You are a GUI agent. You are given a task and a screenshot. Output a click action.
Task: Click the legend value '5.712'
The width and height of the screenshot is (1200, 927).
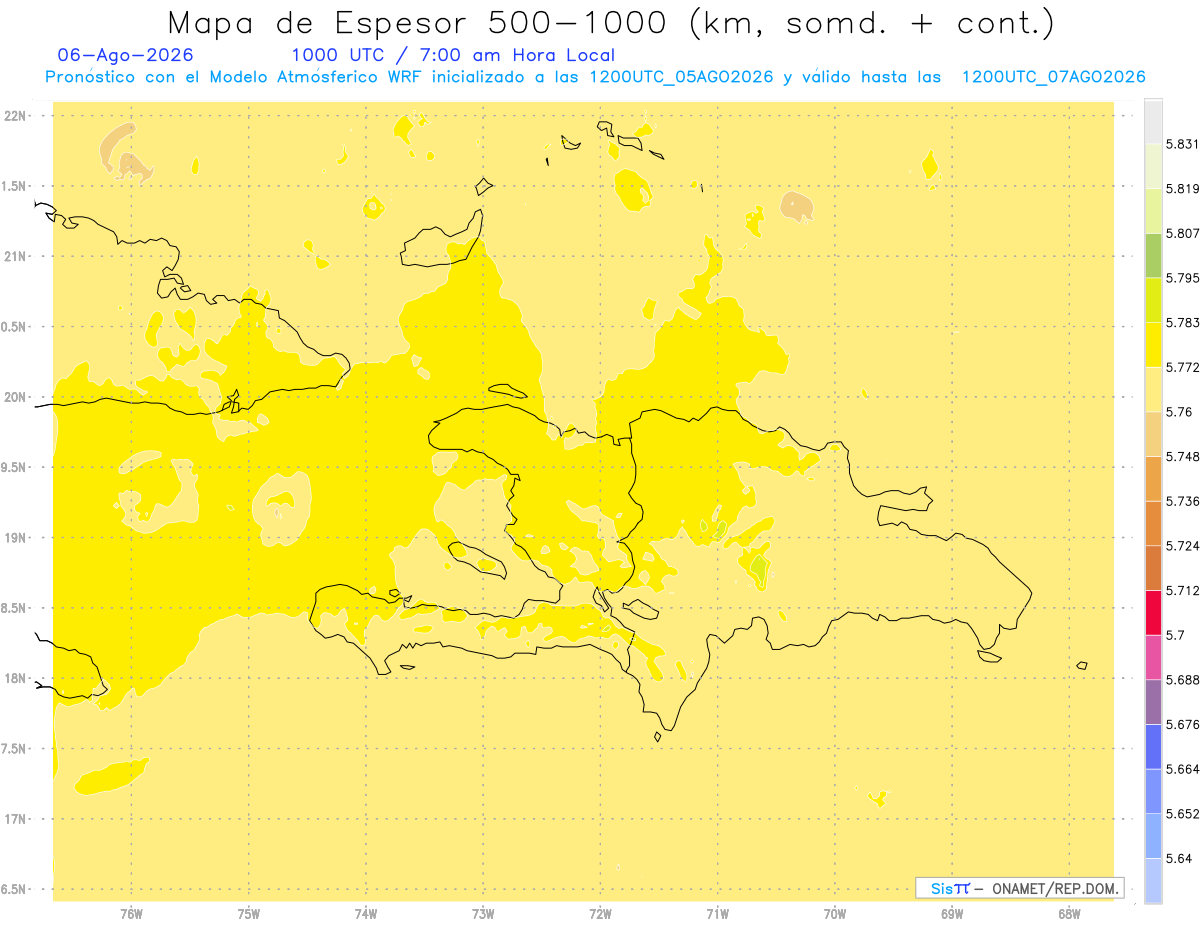click(1182, 590)
